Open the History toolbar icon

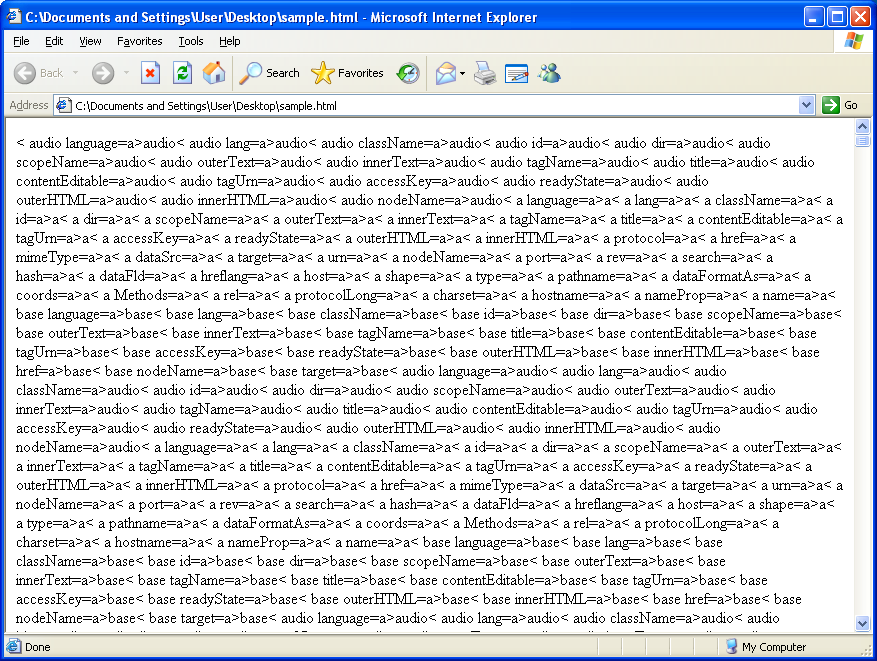408,73
